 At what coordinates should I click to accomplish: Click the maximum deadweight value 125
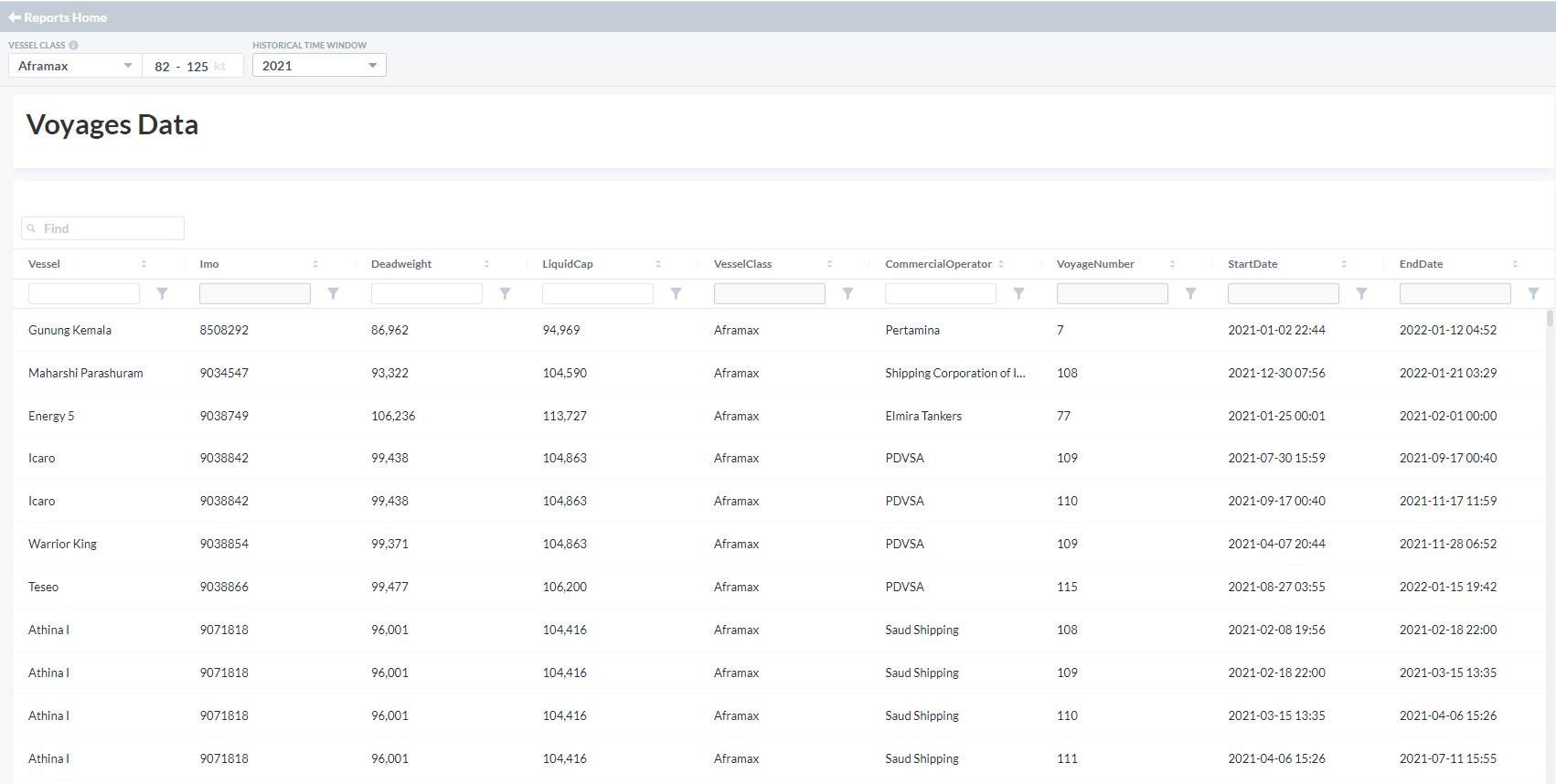click(197, 67)
